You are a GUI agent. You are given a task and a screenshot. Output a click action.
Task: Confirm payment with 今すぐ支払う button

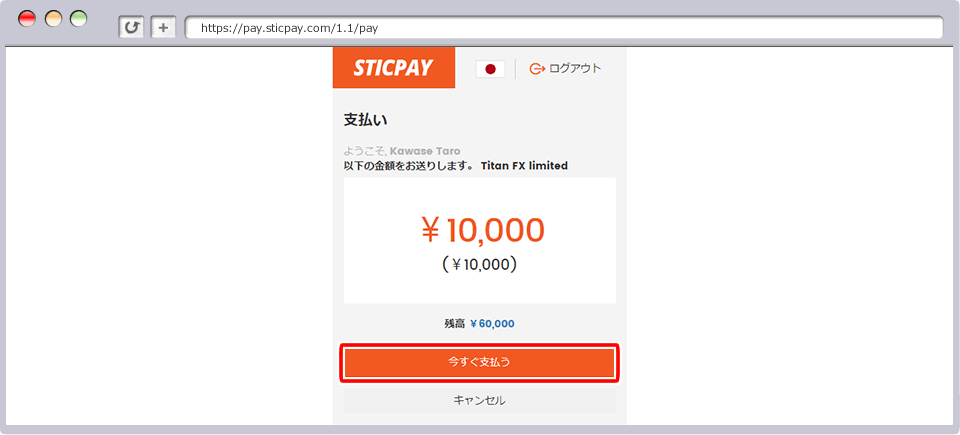coord(479,363)
